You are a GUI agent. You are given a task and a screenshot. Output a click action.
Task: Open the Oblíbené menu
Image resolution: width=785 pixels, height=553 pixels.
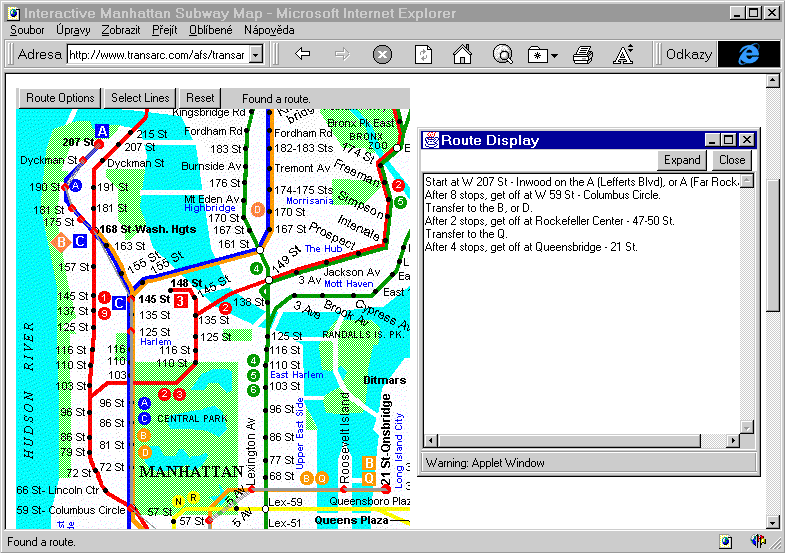210,30
